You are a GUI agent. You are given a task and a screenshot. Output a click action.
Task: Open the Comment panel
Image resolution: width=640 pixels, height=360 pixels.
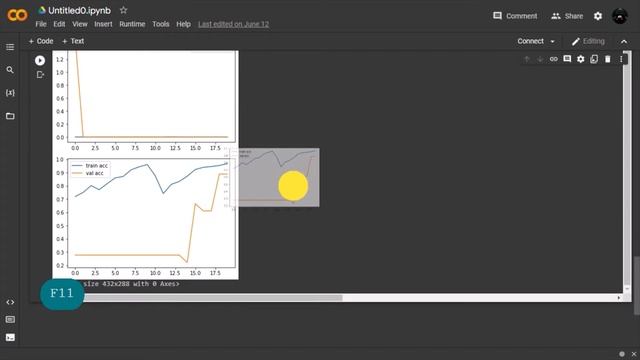(x=515, y=16)
